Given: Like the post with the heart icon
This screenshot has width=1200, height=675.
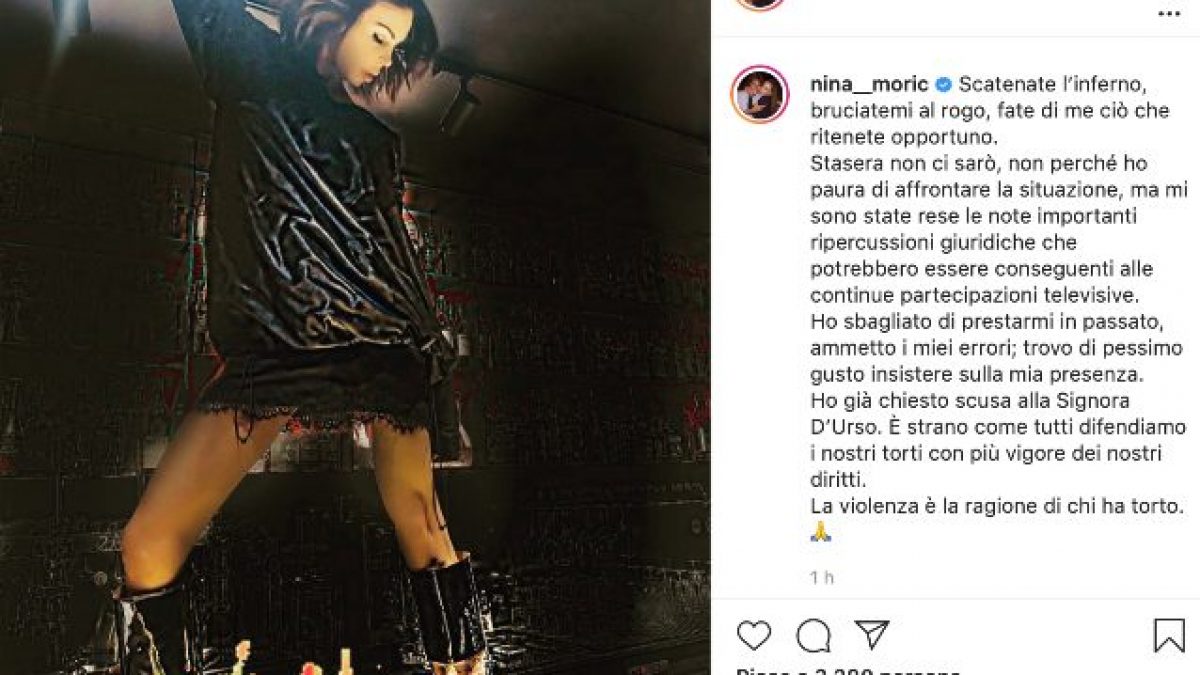Looking at the screenshot, I should pos(754,636).
